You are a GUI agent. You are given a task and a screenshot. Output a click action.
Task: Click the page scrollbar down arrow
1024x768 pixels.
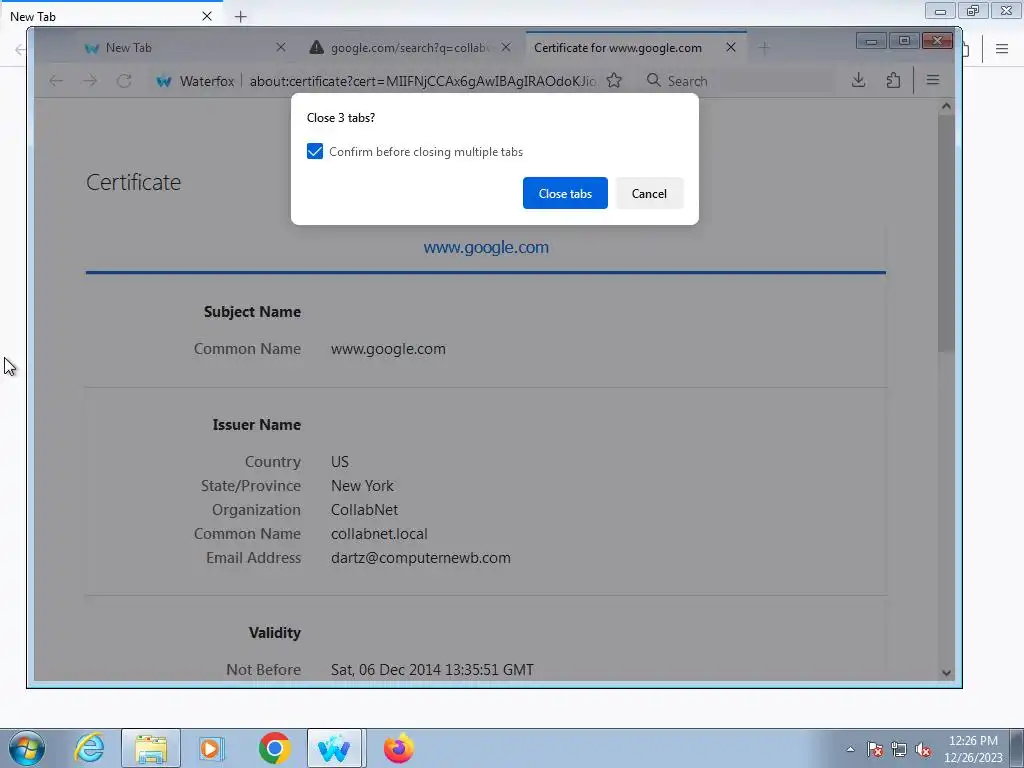(x=946, y=673)
